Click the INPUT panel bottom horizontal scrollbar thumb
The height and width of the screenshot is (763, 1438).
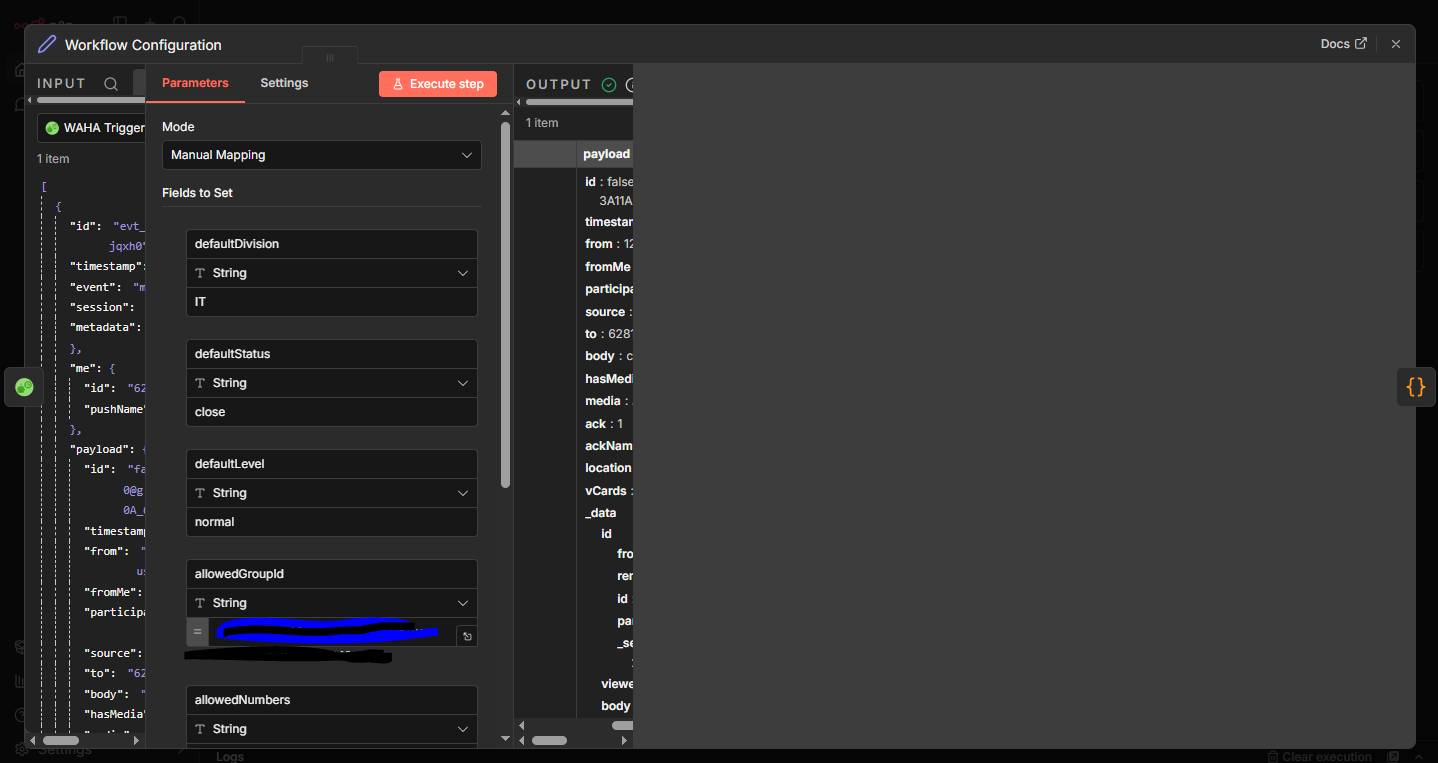point(60,741)
